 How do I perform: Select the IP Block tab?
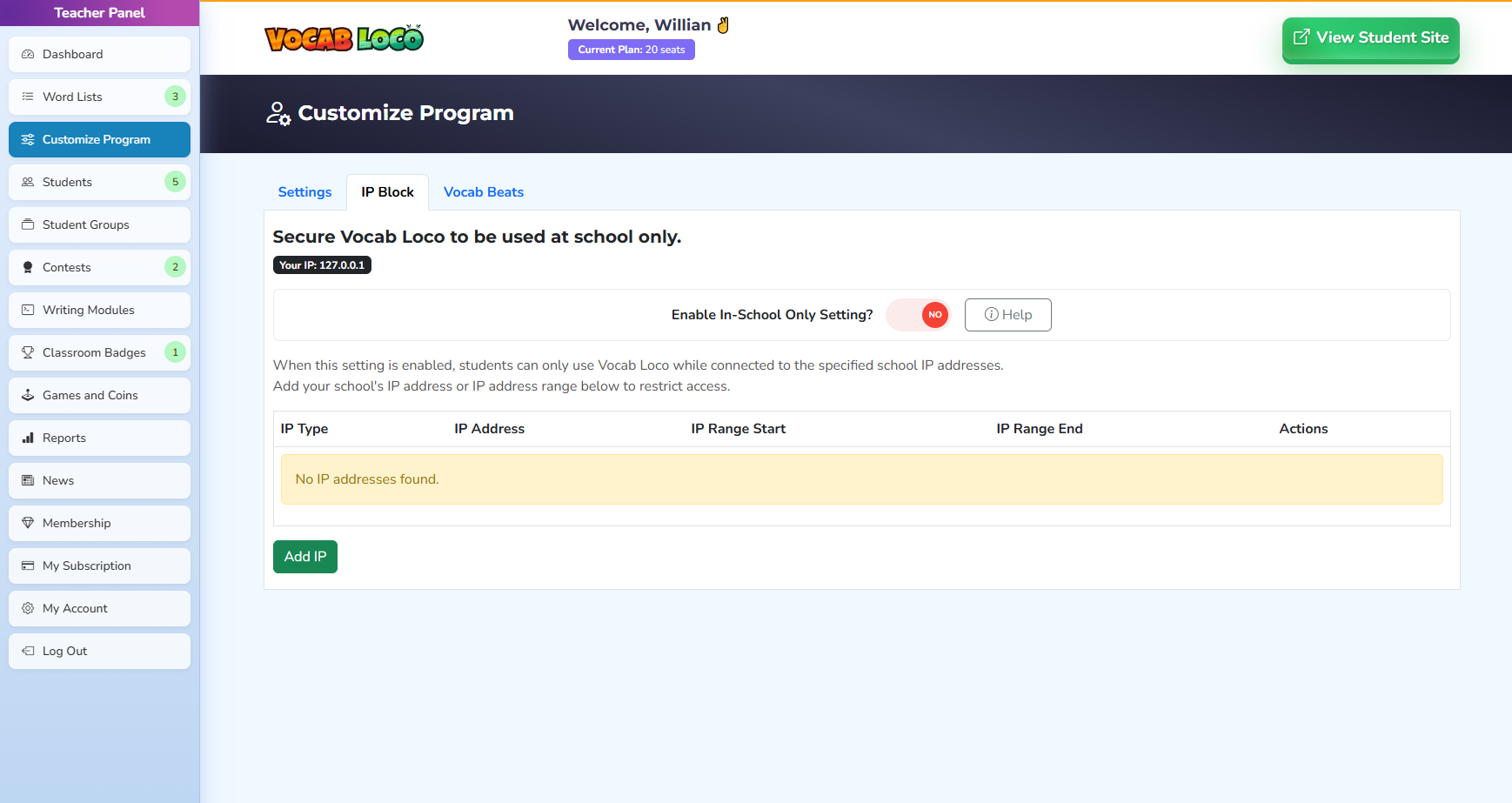pyautogui.click(x=387, y=192)
